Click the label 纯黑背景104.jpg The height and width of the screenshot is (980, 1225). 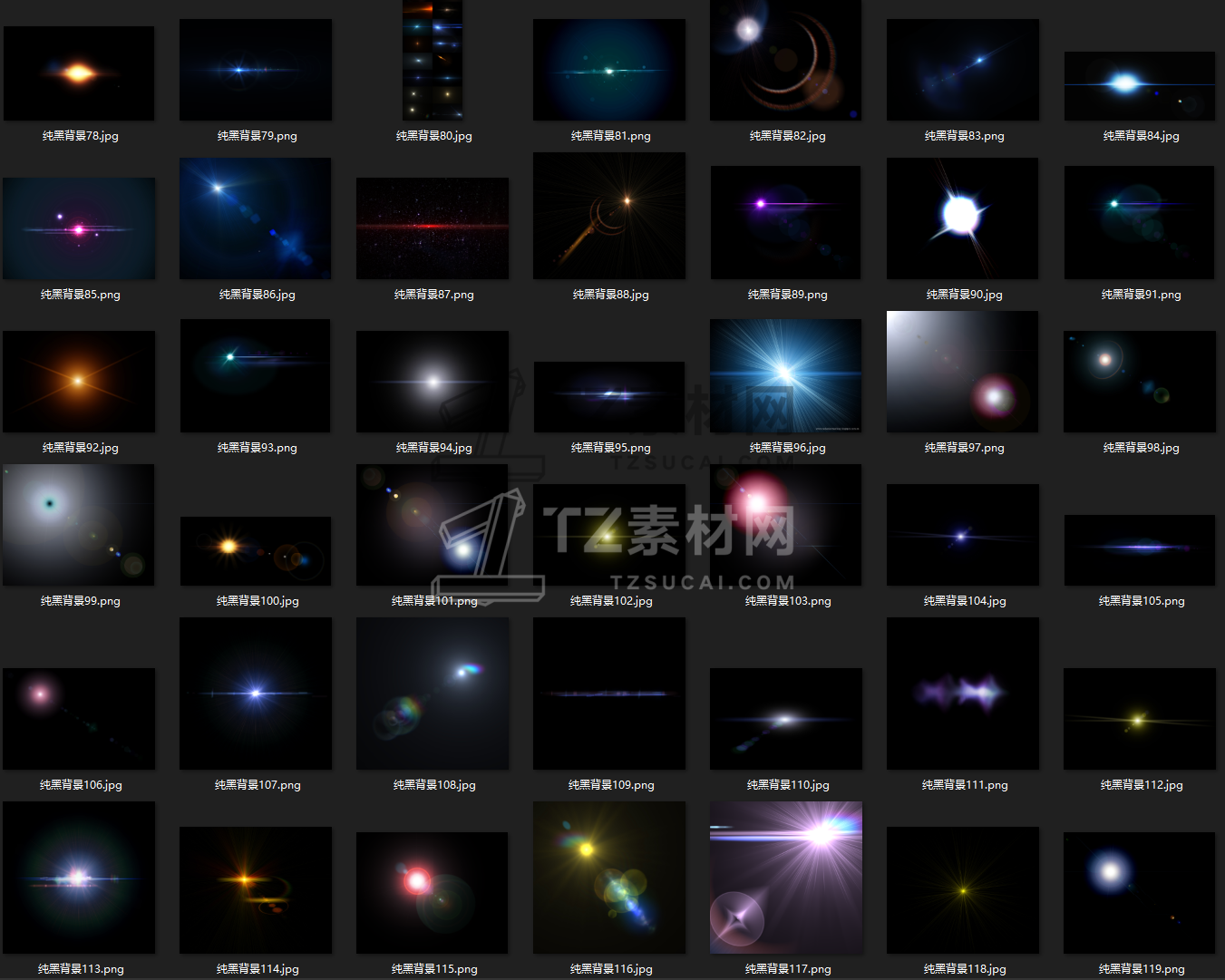click(x=965, y=601)
